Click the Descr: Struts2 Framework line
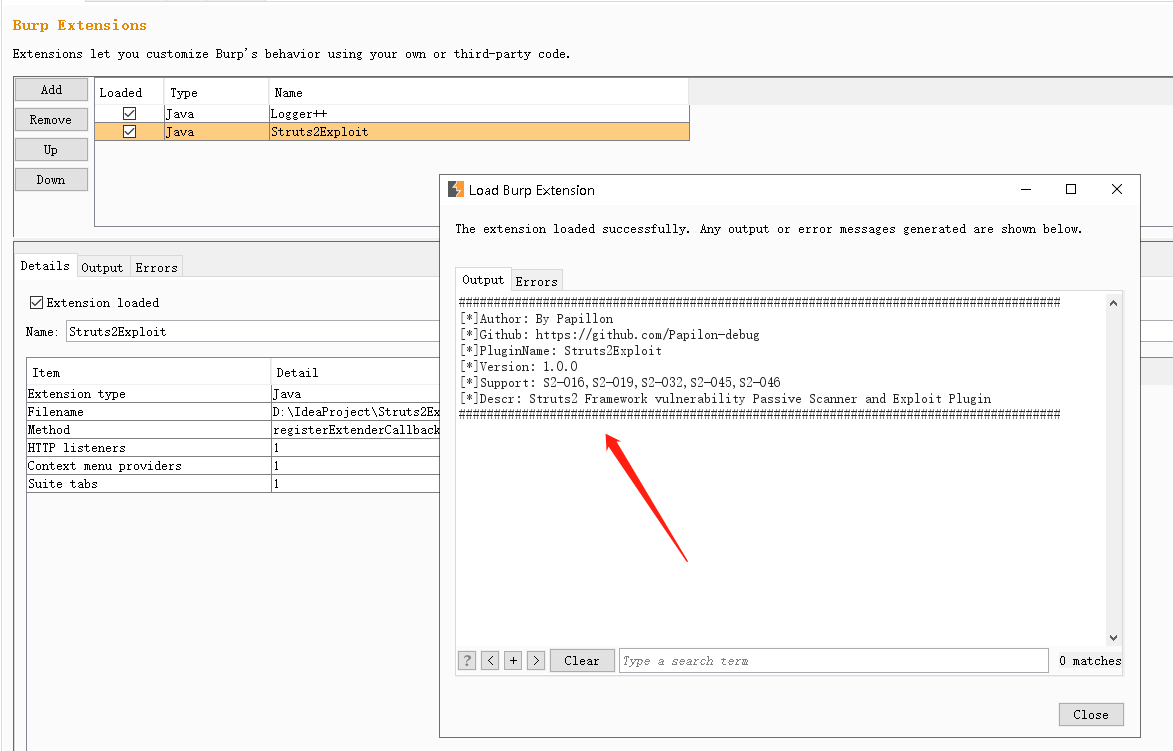Image resolution: width=1173 pixels, height=751 pixels. (726, 399)
